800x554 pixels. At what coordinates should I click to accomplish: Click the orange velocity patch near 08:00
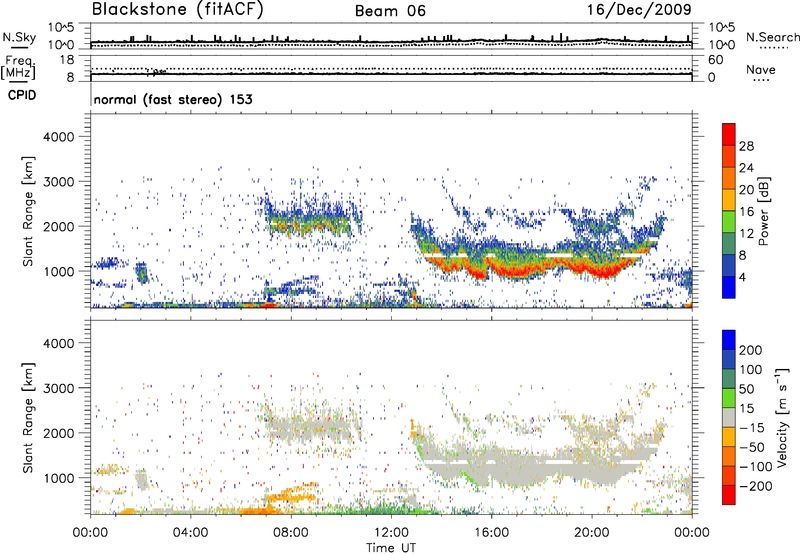292,494
